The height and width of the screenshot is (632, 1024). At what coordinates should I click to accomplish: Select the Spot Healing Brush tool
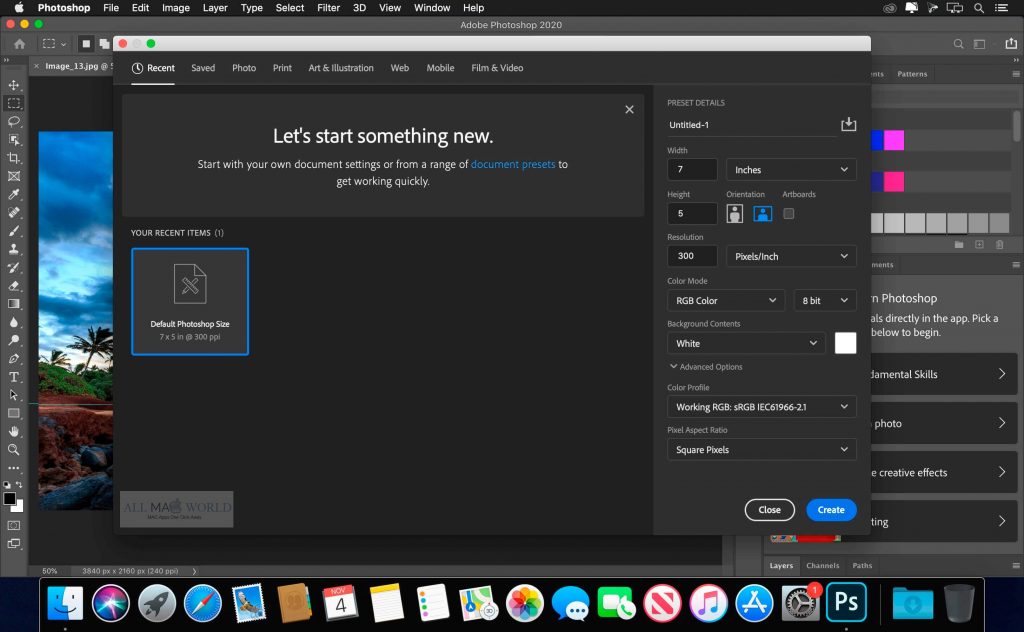point(14,213)
